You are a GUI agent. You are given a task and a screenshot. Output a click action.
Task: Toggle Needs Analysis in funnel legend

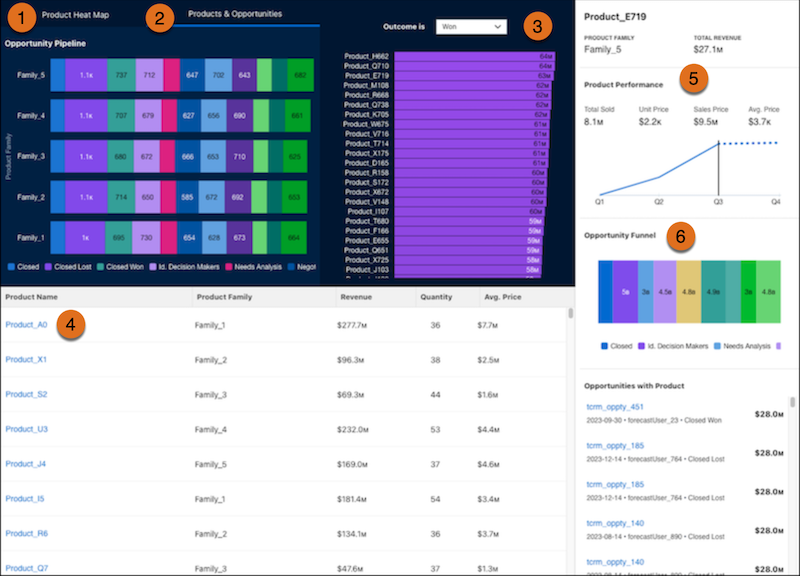pos(742,346)
